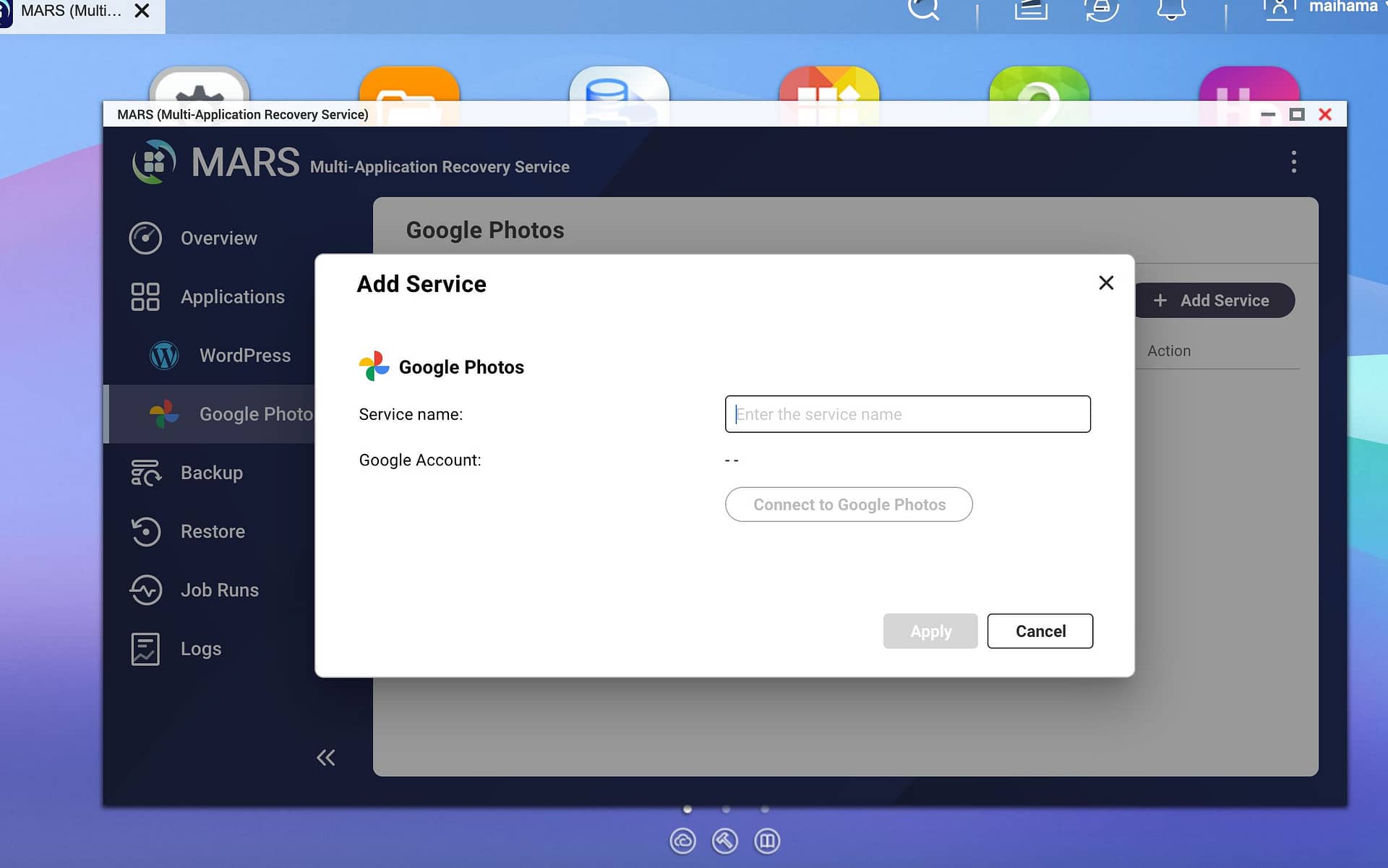Maximize the MARS window
Image resolution: width=1388 pixels, height=868 pixels.
click(x=1297, y=114)
